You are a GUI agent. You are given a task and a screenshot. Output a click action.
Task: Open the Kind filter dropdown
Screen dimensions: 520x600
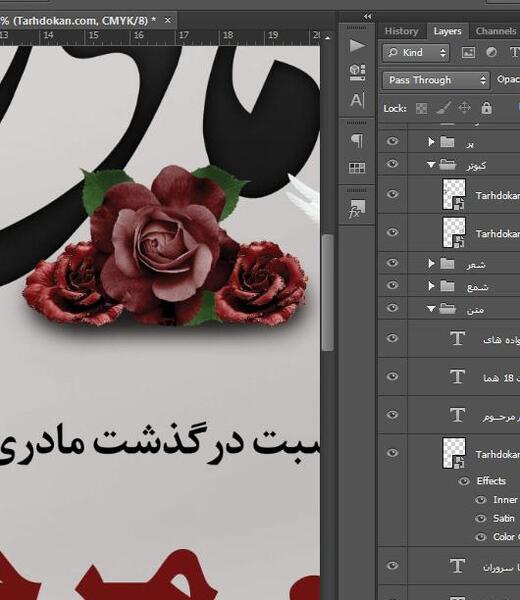416,52
